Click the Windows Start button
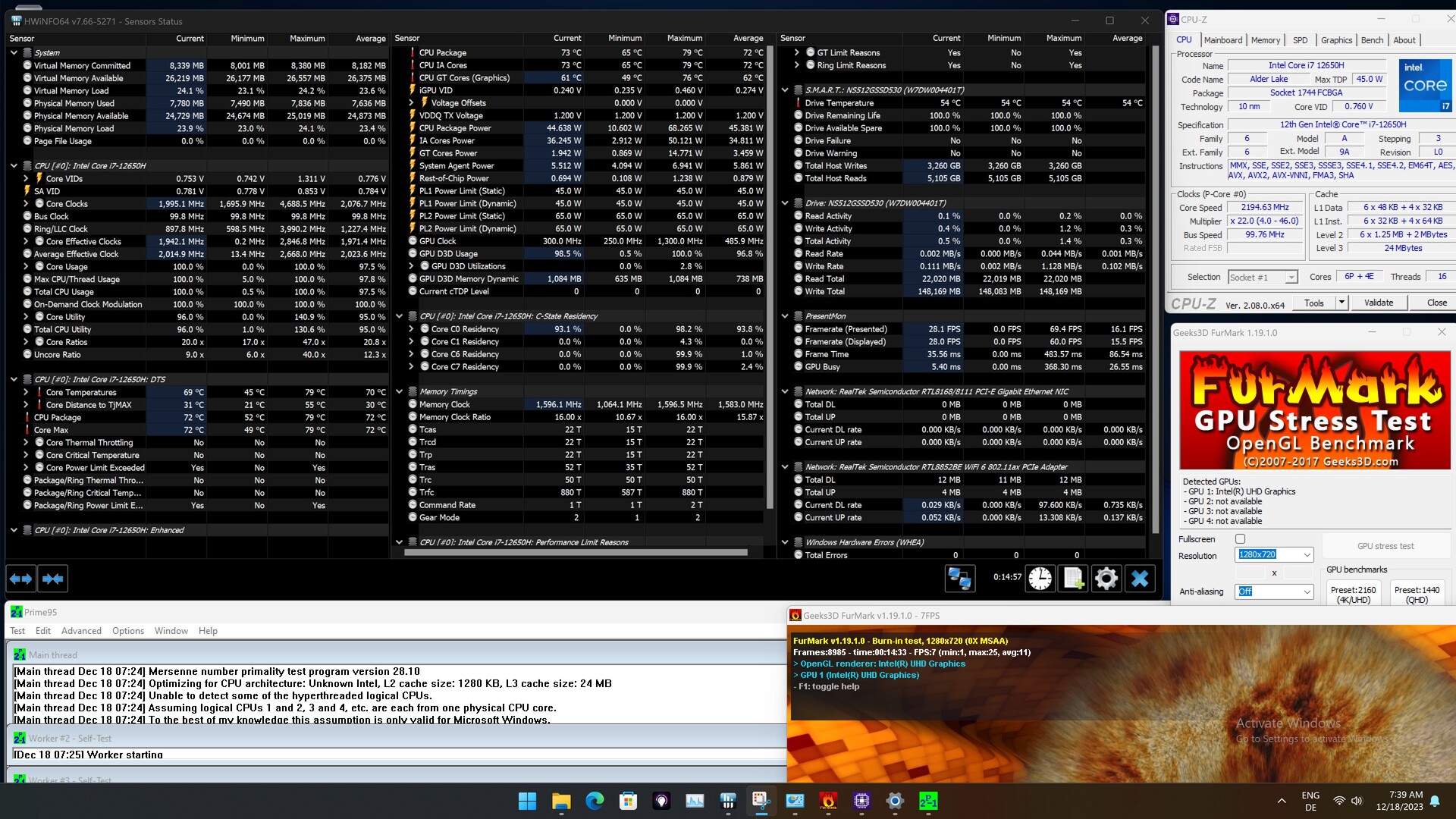The width and height of the screenshot is (1456, 819). (527, 801)
